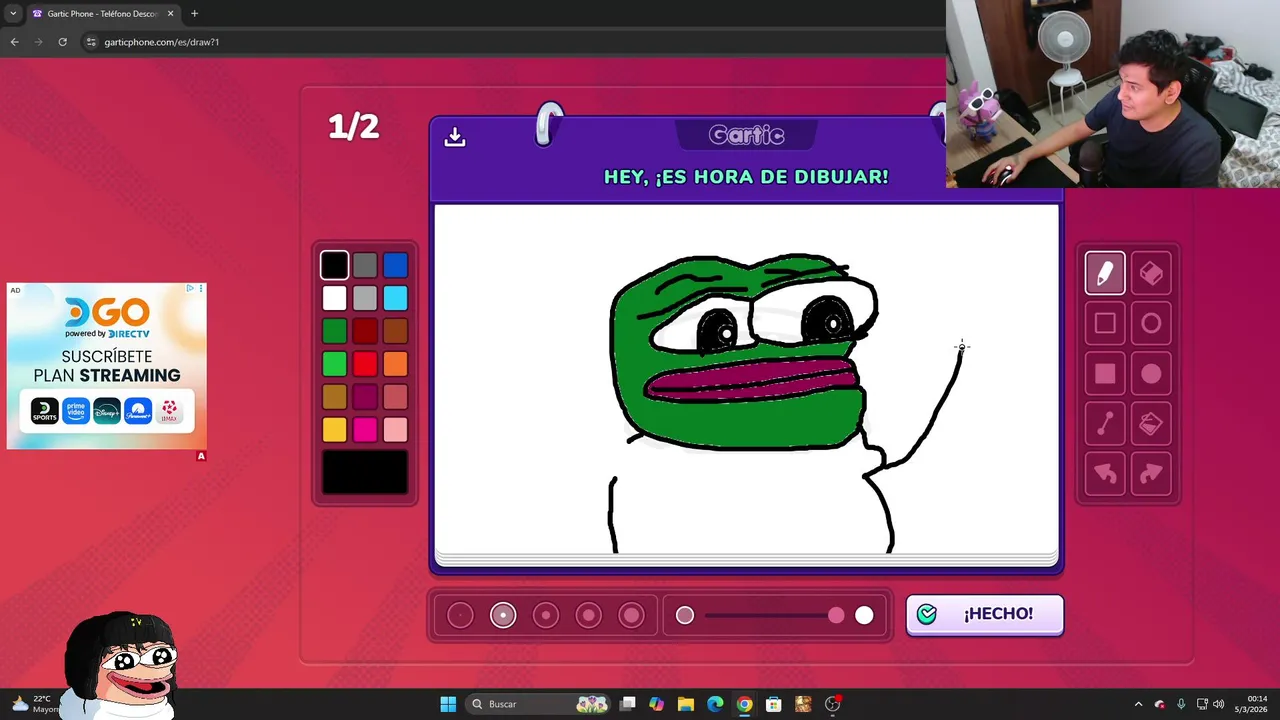Adjust the opacity slider handle
Image resolution: width=1280 pixels, height=720 pixels.
836,615
